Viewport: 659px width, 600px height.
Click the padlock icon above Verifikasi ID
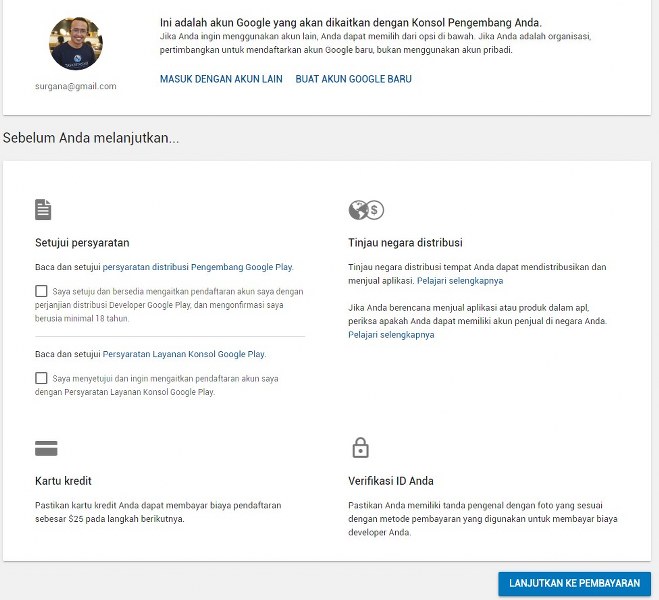tap(360, 447)
